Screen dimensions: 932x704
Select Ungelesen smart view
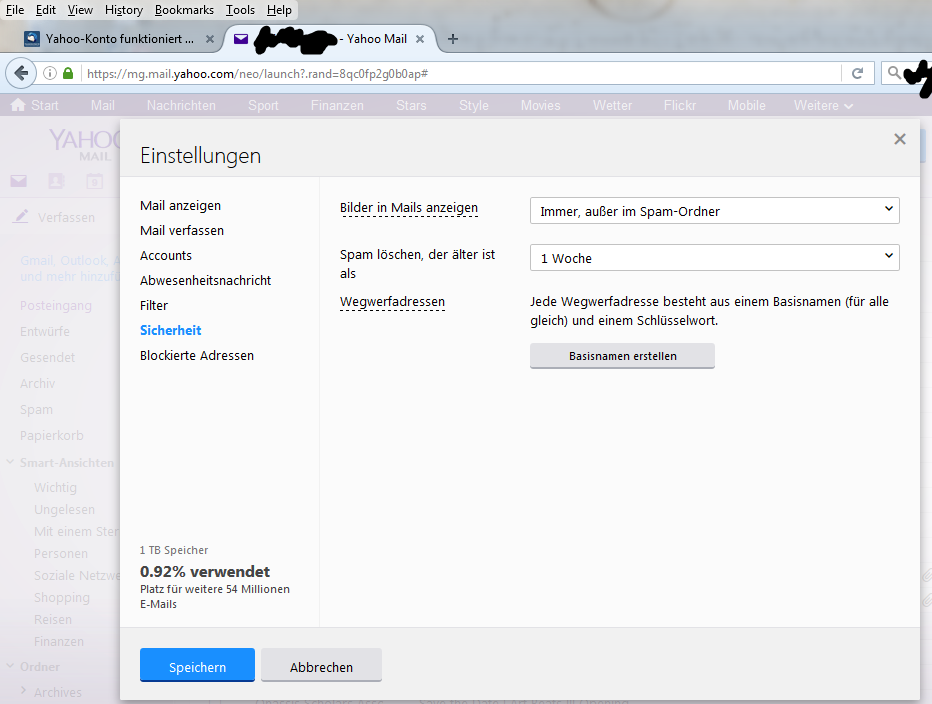pos(64,510)
